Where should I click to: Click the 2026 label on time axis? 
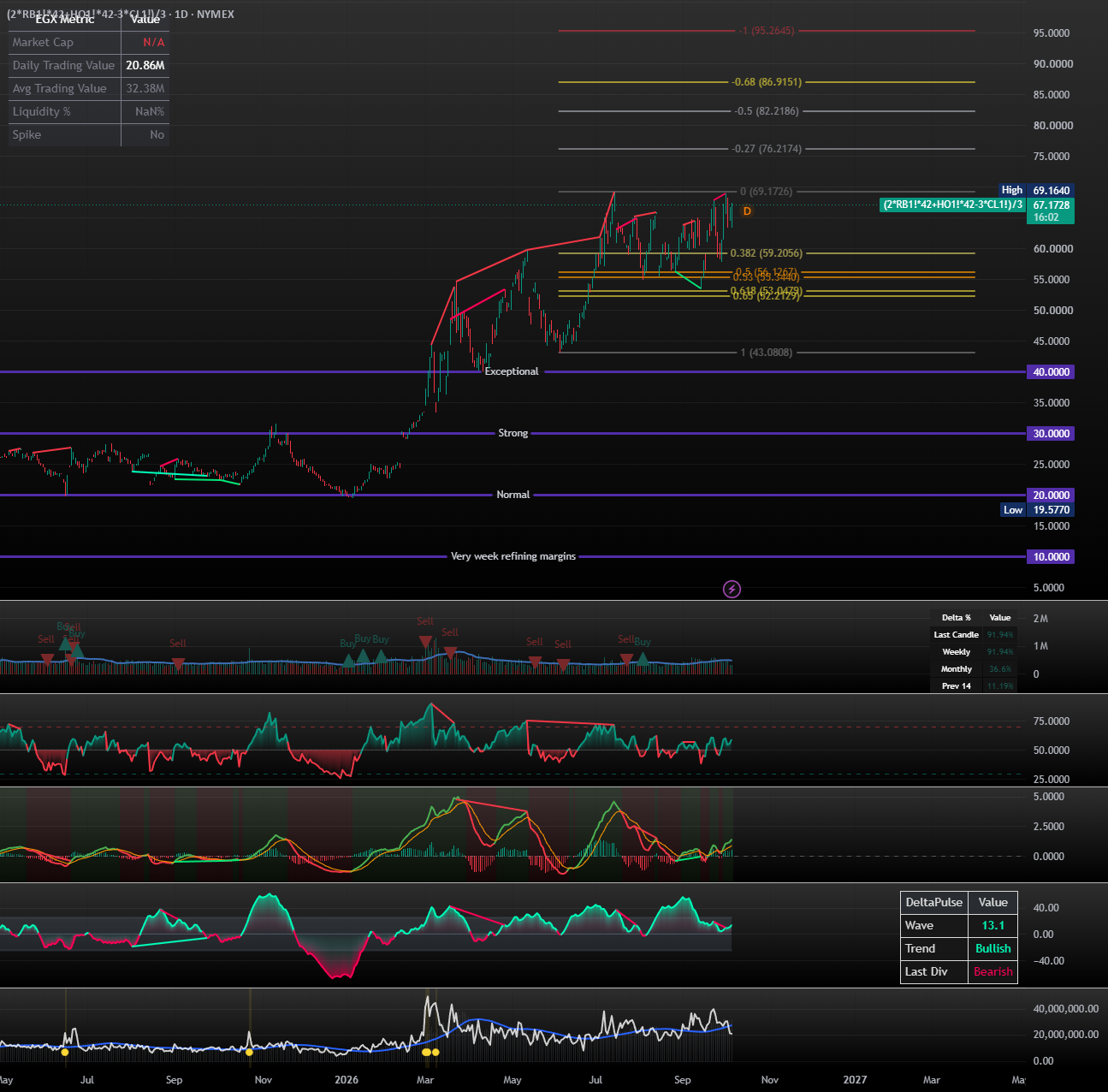347,1080
